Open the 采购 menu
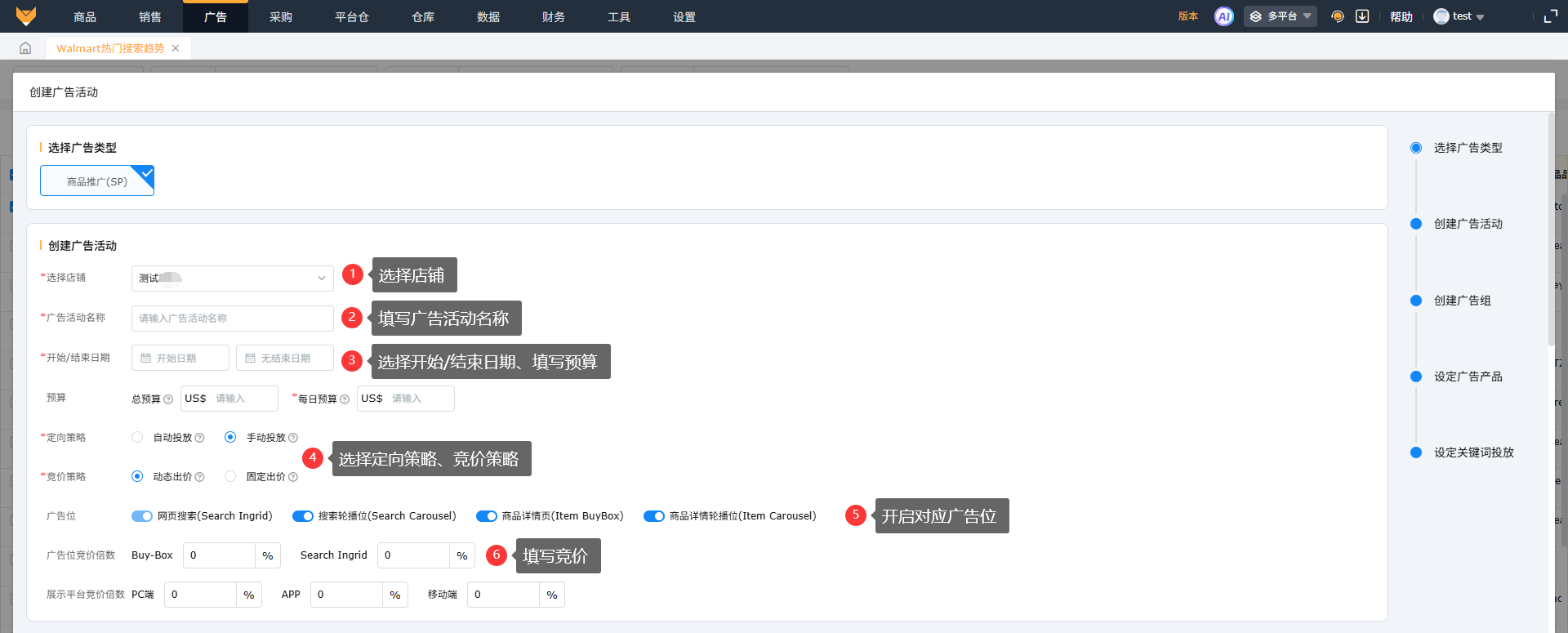 click(281, 16)
